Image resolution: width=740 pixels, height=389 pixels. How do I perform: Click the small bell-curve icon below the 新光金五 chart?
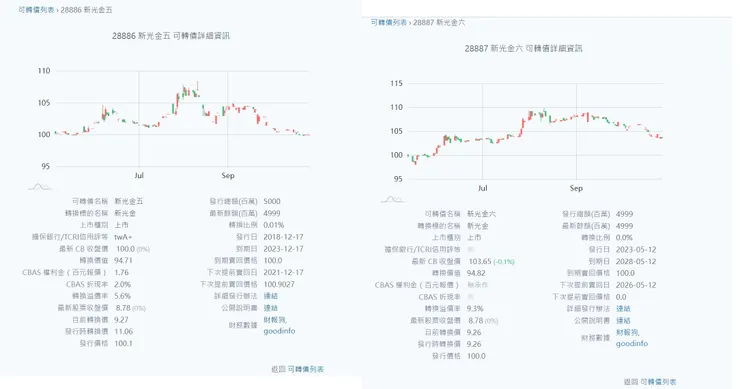(40, 187)
